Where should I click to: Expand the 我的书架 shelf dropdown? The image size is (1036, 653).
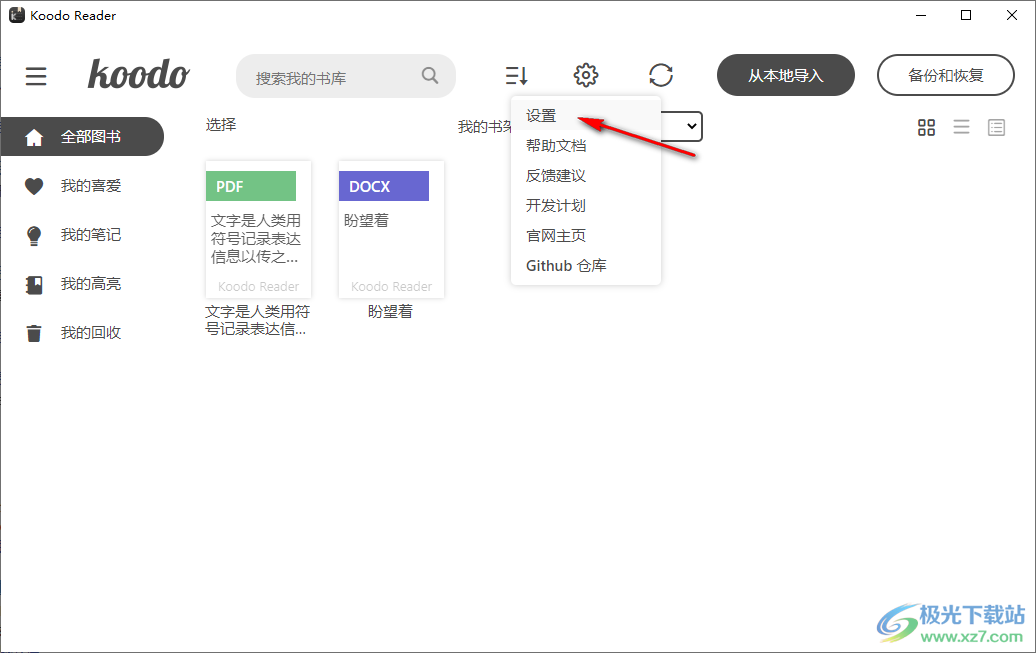pos(682,126)
